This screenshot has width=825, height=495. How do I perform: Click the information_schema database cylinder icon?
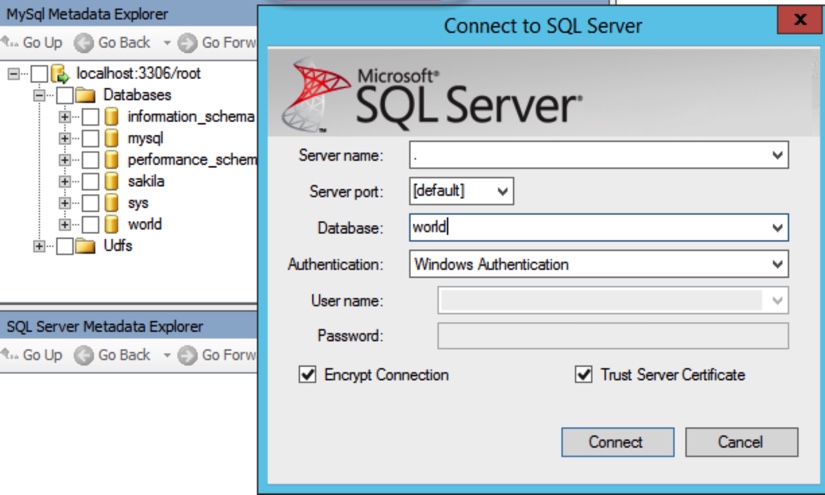tap(111, 117)
